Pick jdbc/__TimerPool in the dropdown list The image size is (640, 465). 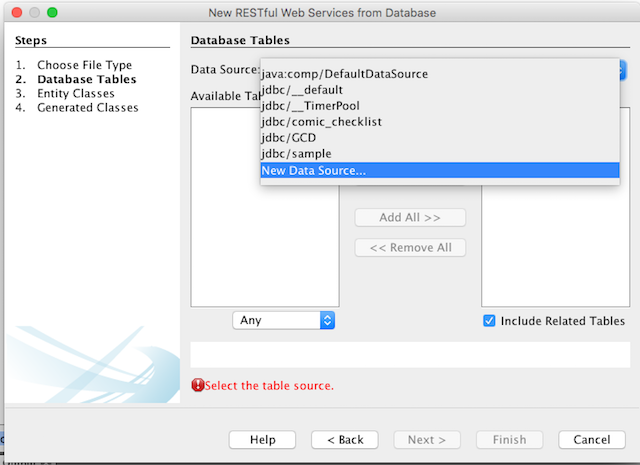(310, 106)
